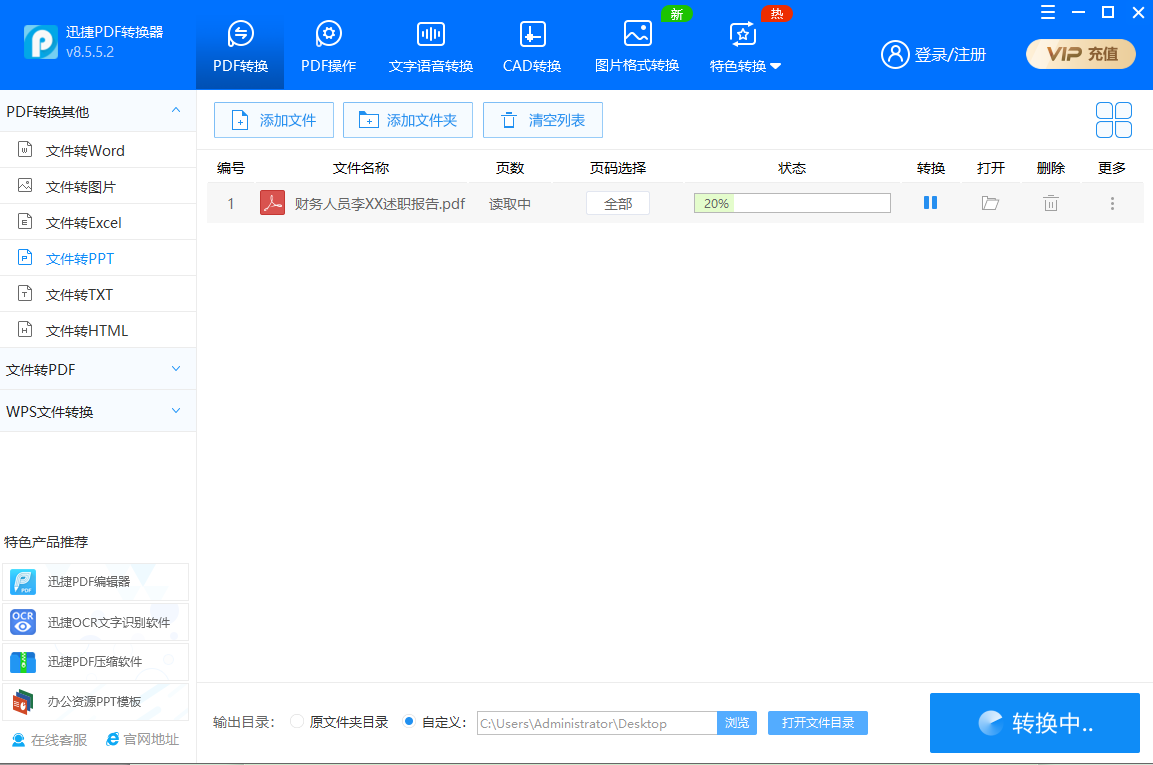Expand the WPS文件转换 section

(97, 410)
